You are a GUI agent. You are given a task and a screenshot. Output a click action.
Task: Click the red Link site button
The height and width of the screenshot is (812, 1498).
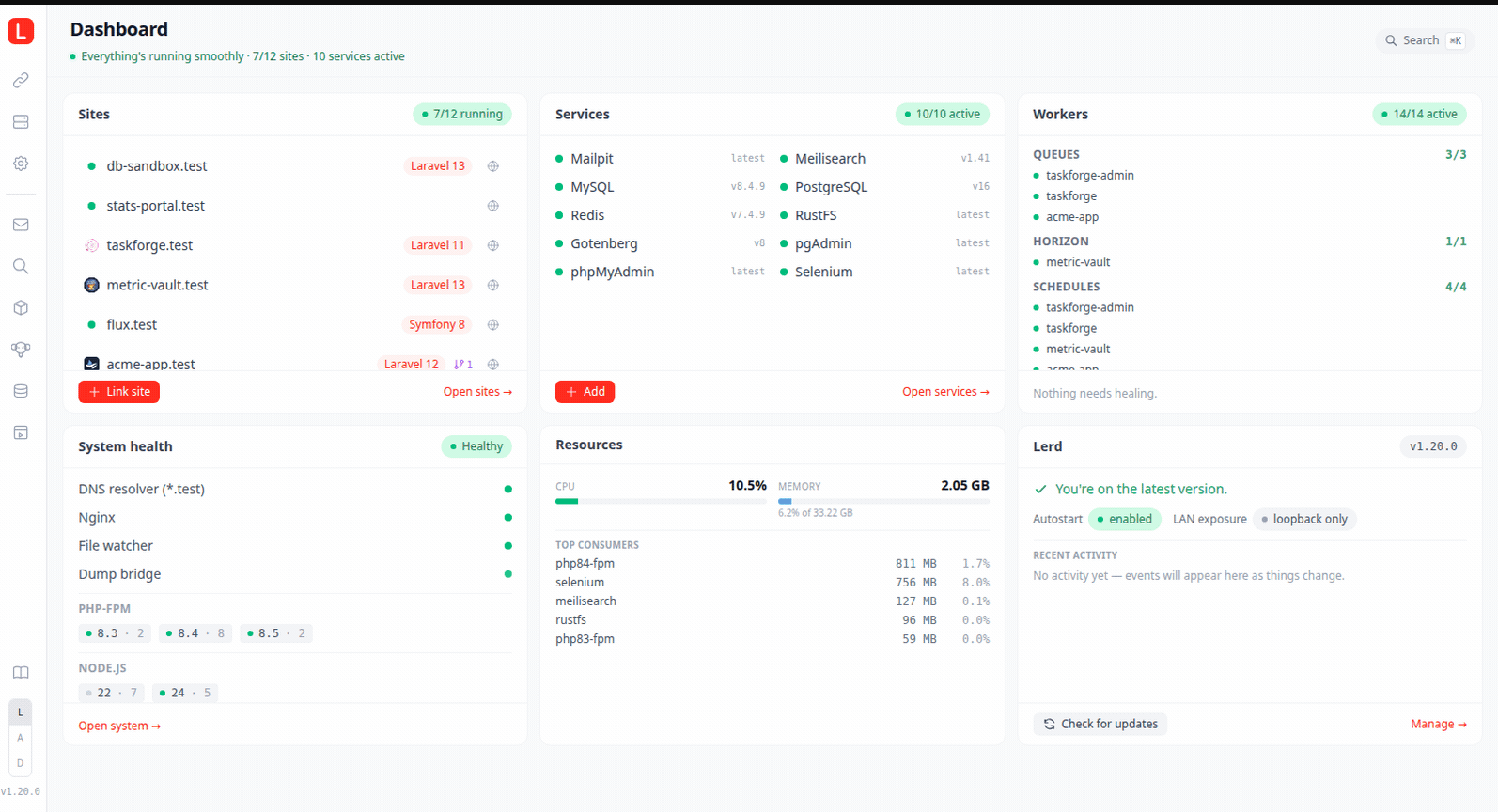click(119, 392)
